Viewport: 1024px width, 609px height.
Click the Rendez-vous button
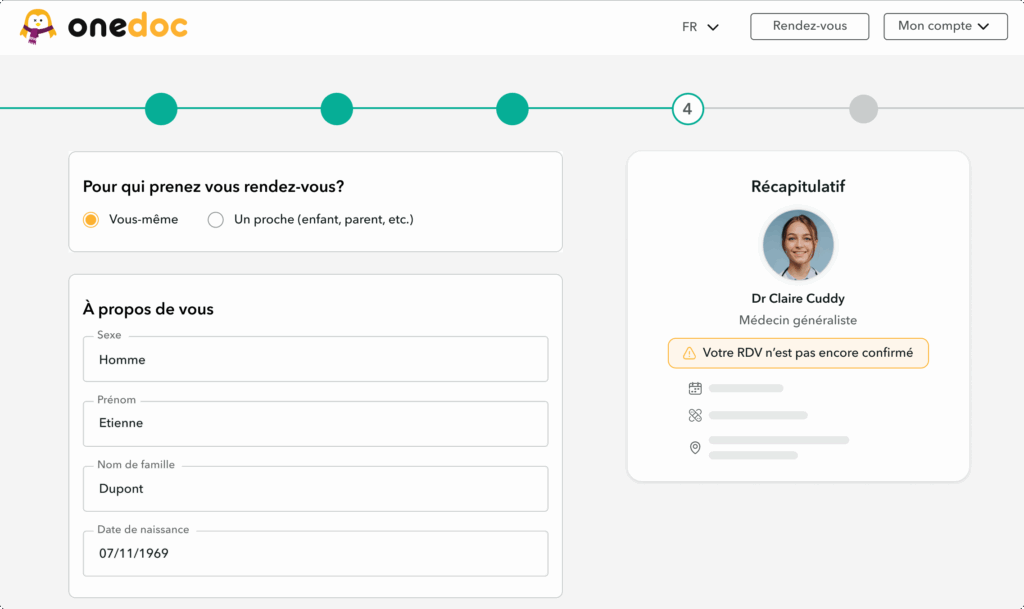click(809, 26)
